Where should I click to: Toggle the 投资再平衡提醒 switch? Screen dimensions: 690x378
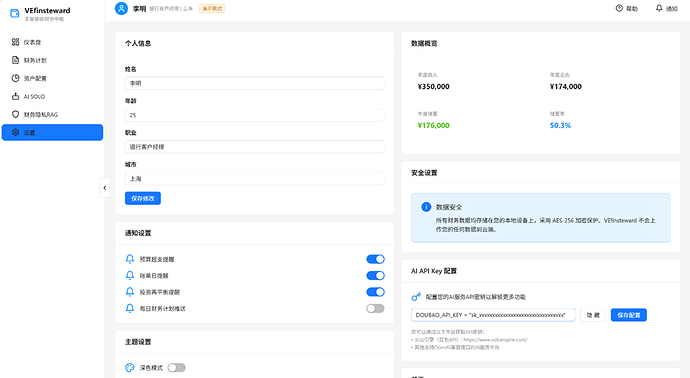(x=375, y=292)
